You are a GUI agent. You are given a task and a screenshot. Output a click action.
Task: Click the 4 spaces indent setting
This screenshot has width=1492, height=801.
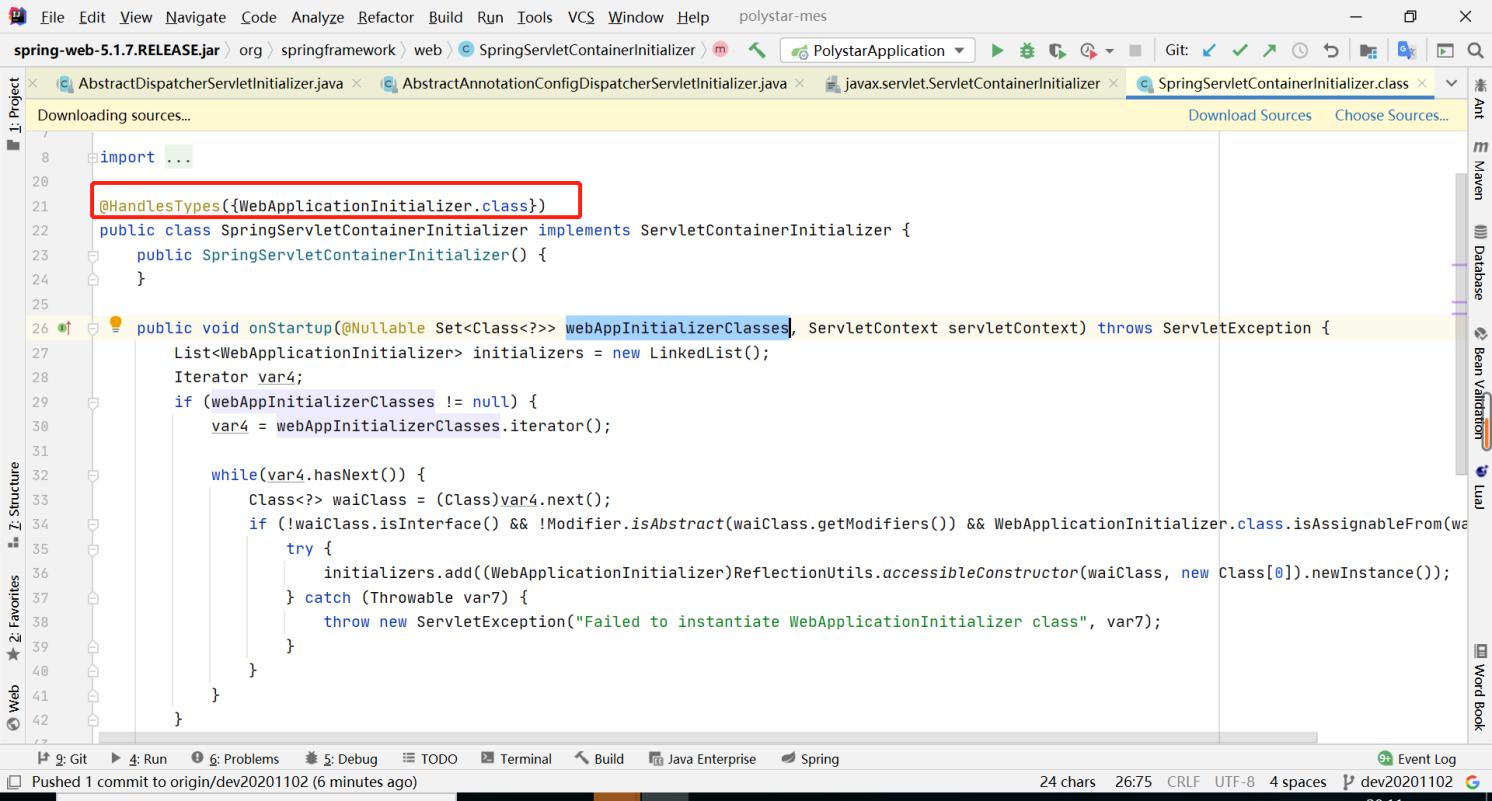click(1298, 782)
